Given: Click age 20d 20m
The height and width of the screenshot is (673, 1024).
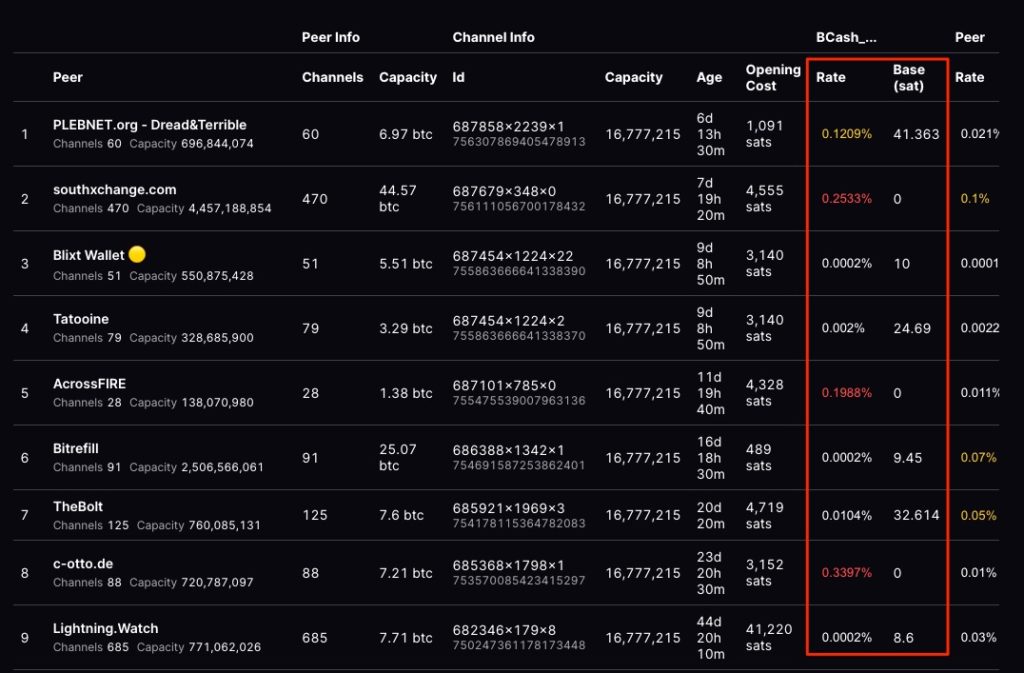Looking at the screenshot, I should coord(709,515).
